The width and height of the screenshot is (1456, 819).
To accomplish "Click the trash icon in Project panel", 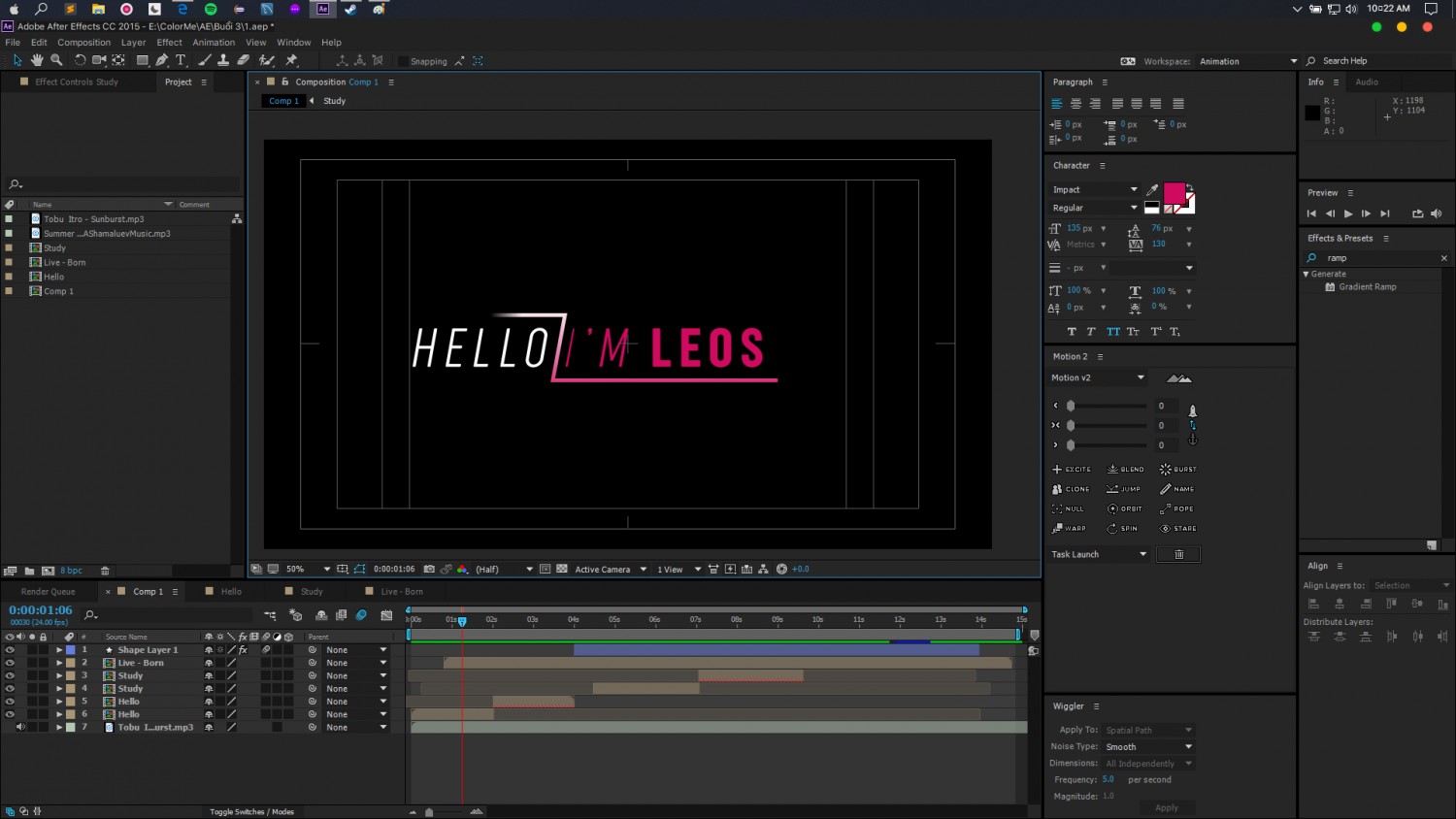I will click(x=105, y=571).
